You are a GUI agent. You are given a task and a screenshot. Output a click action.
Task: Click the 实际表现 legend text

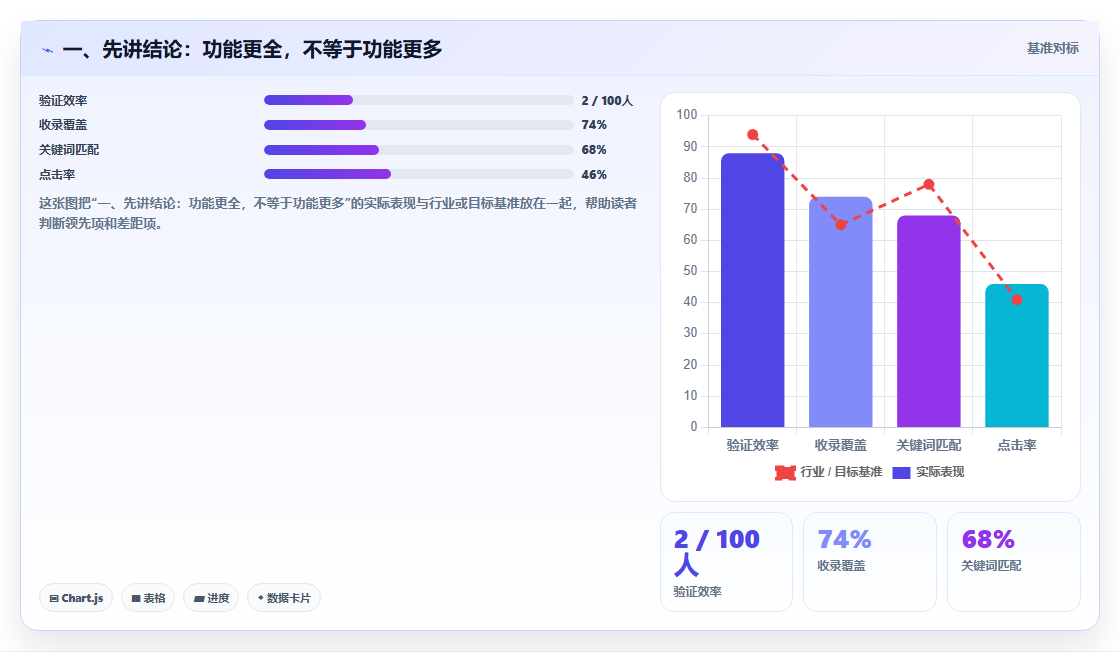(x=940, y=472)
